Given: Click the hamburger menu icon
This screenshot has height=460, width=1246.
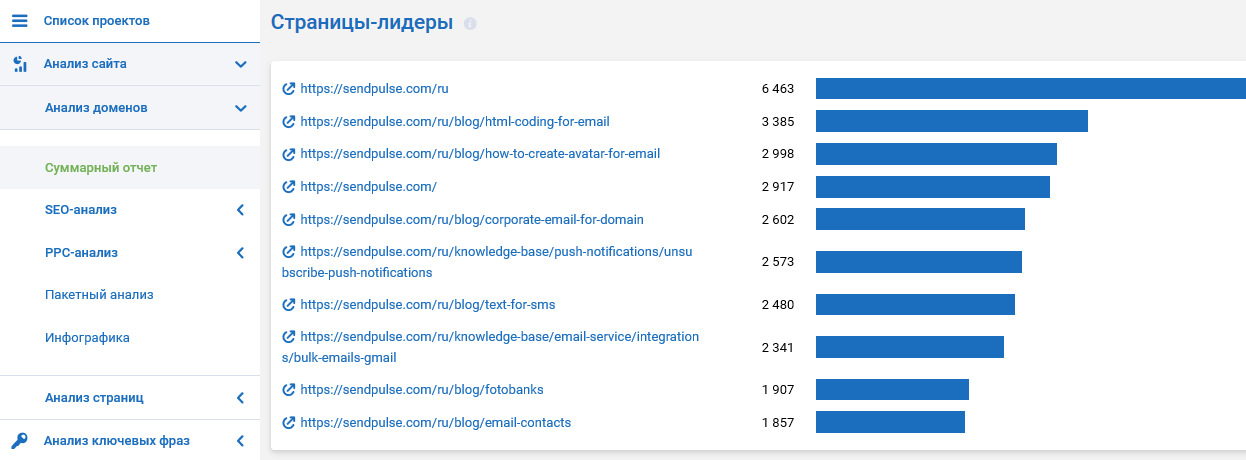Looking at the screenshot, I should point(20,21).
